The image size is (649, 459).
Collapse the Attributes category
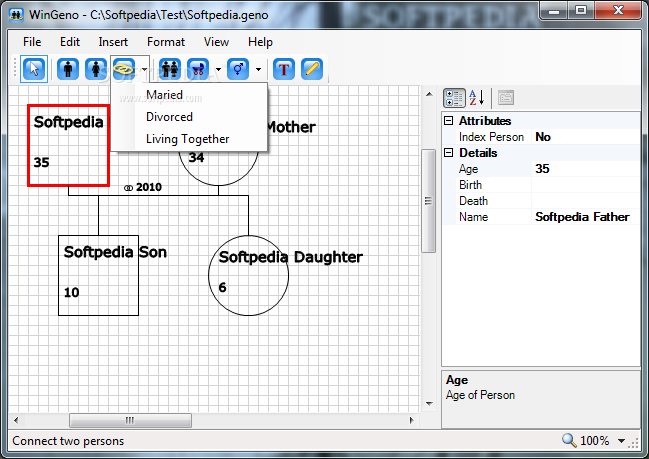click(x=448, y=120)
